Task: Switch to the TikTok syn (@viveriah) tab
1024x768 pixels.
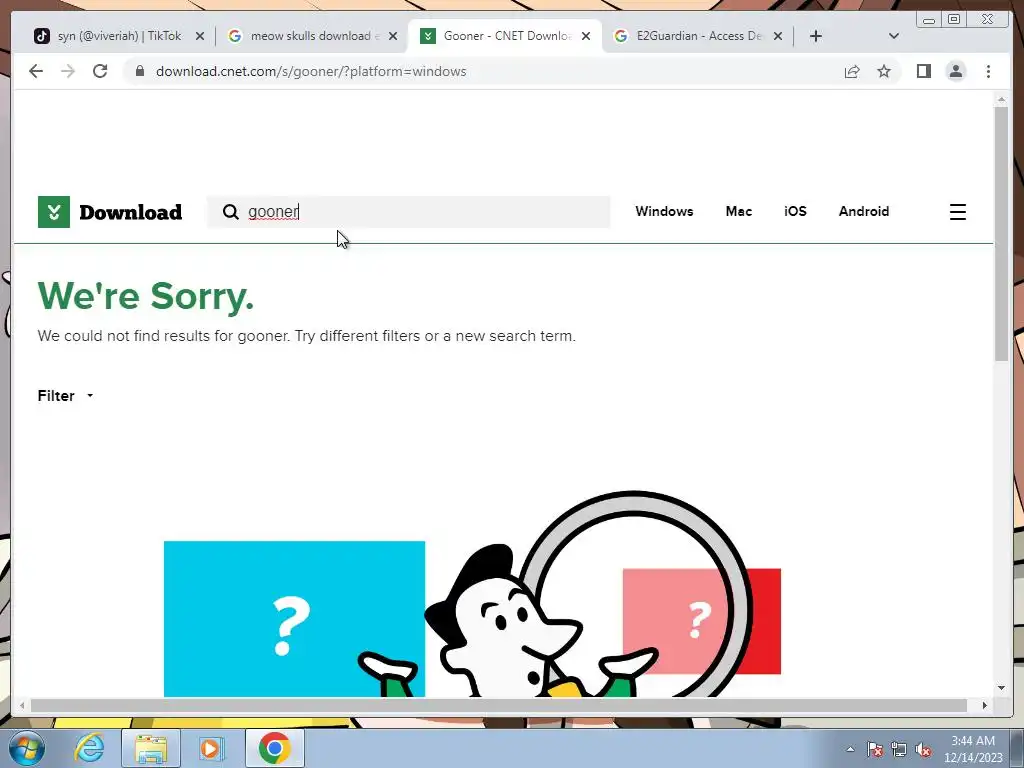Action: click(x=118, y=36)
